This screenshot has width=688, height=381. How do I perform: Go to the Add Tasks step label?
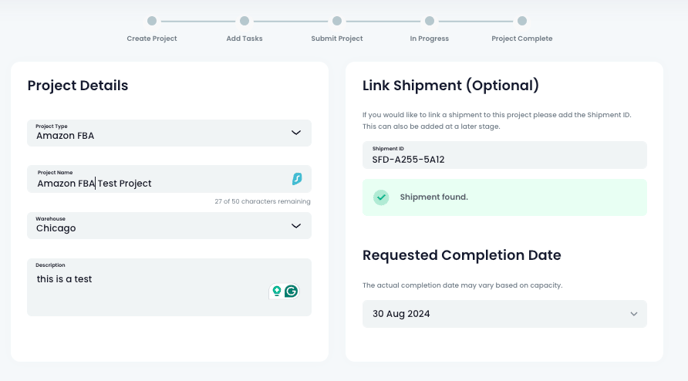tap(244, 39)
